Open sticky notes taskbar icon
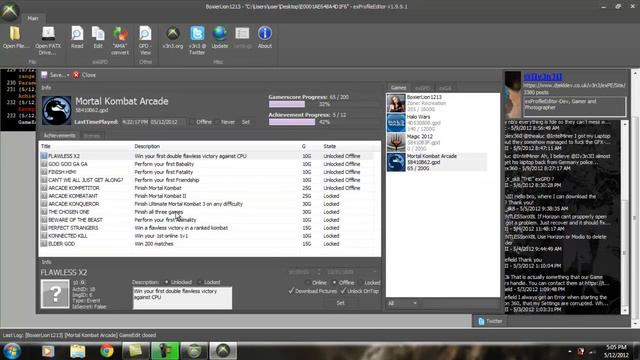The height and width of the screenshot is (360, 640). tap(136, 351)
